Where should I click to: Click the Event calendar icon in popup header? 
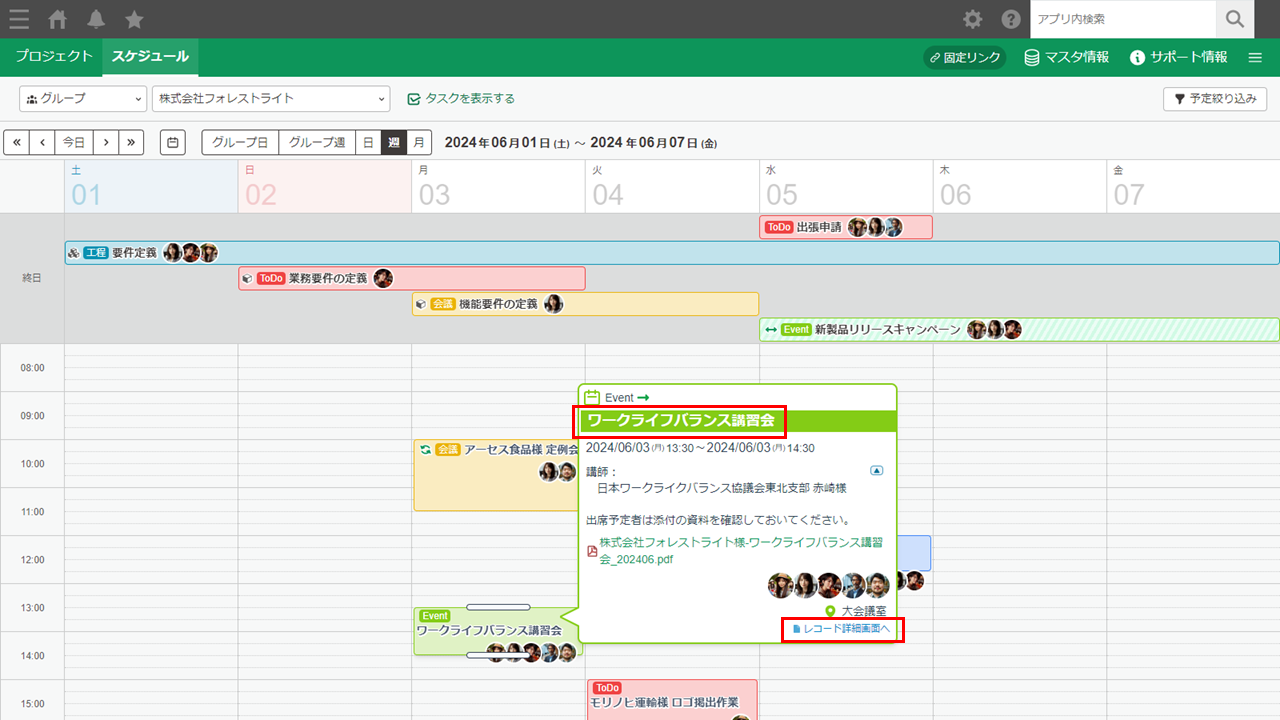[x=592, y=397]
